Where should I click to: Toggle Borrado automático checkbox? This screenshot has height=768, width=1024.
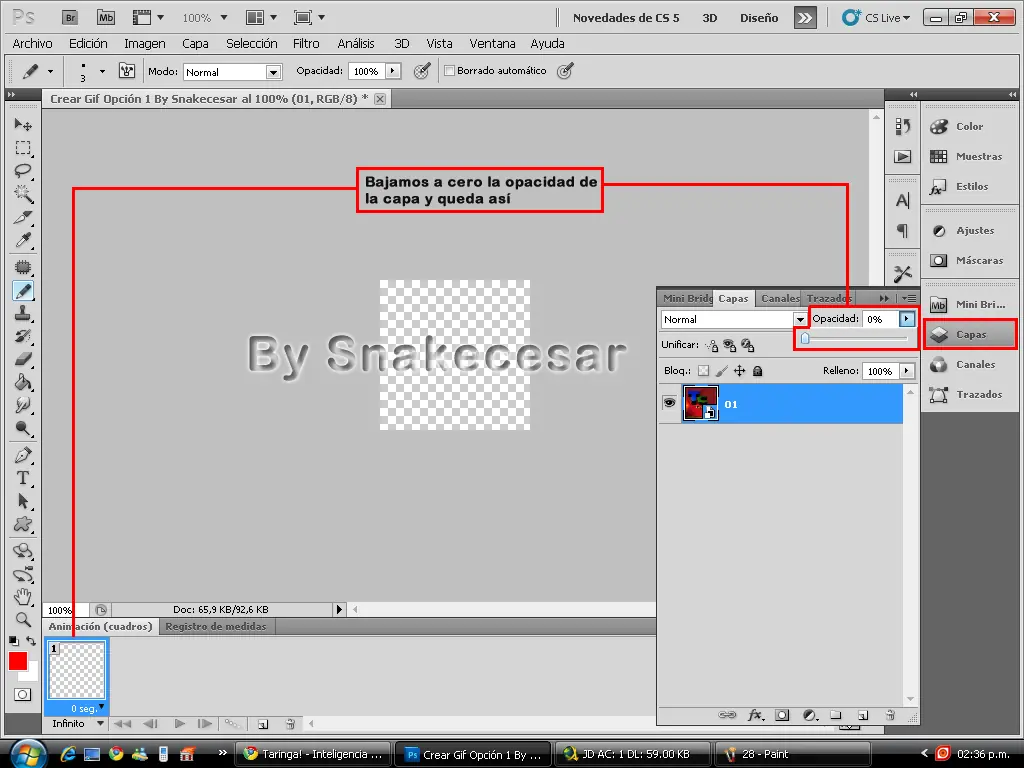coord(449,71)
